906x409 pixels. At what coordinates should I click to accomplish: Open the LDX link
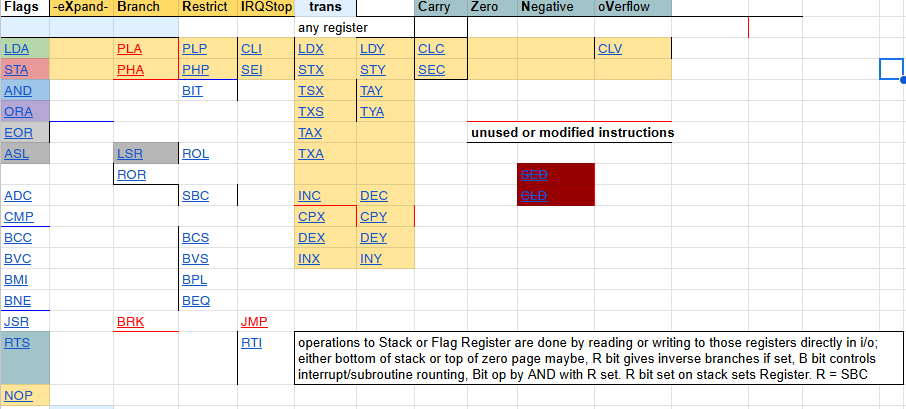[x=311, y=48]
